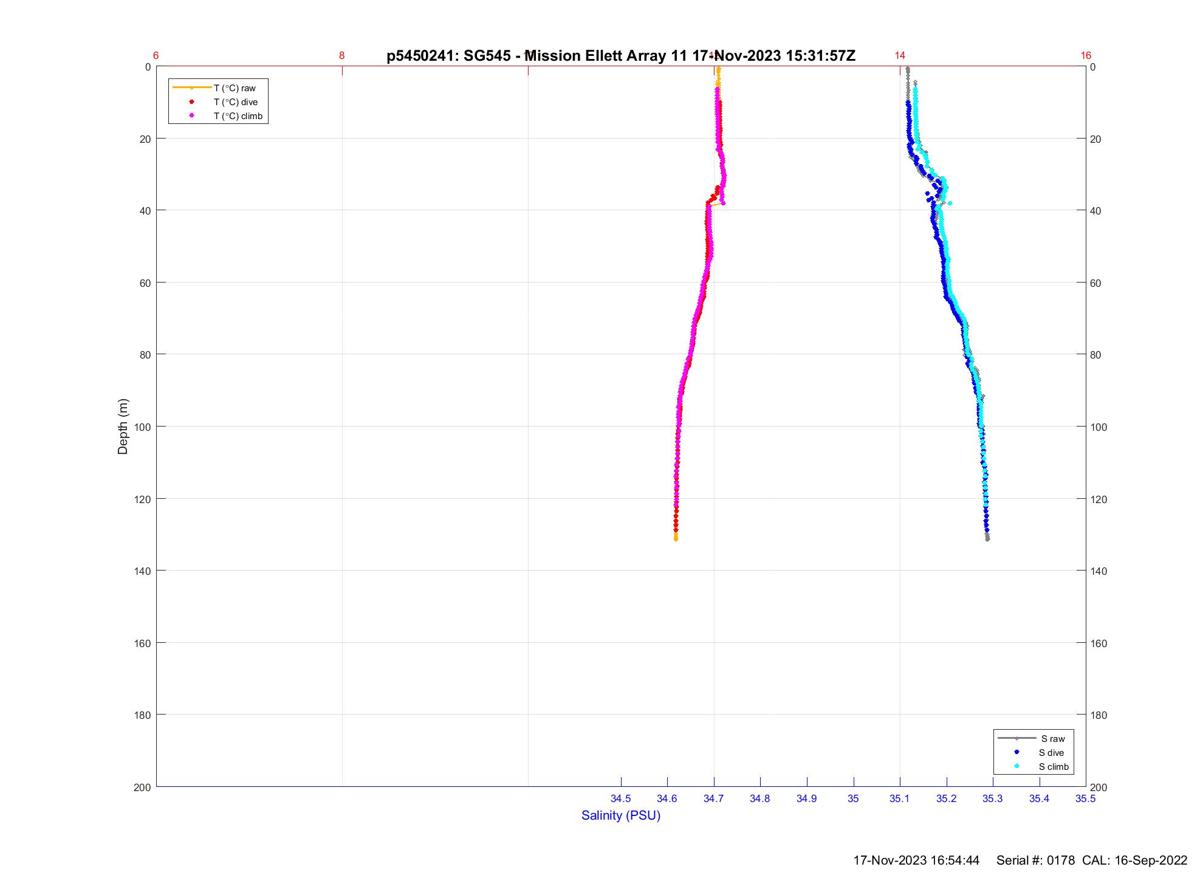Click the left depth tick label 40

point(145,211)
